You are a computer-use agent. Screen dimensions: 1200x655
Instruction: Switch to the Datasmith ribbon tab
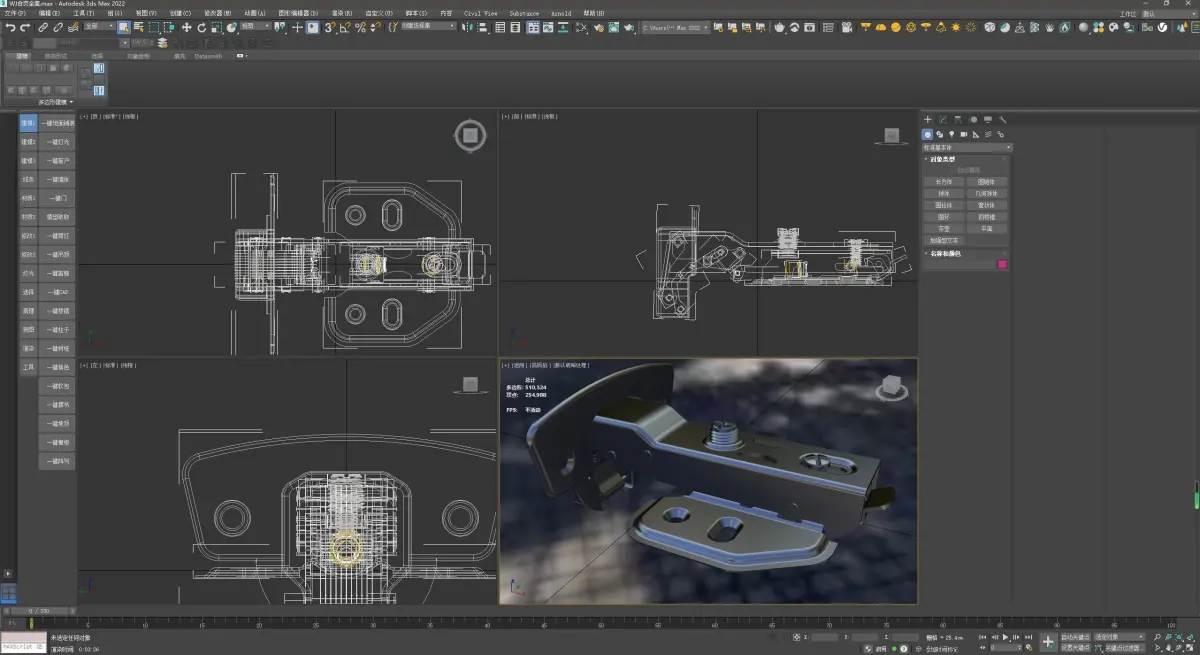pyautogui.click(x=209, y=56)
